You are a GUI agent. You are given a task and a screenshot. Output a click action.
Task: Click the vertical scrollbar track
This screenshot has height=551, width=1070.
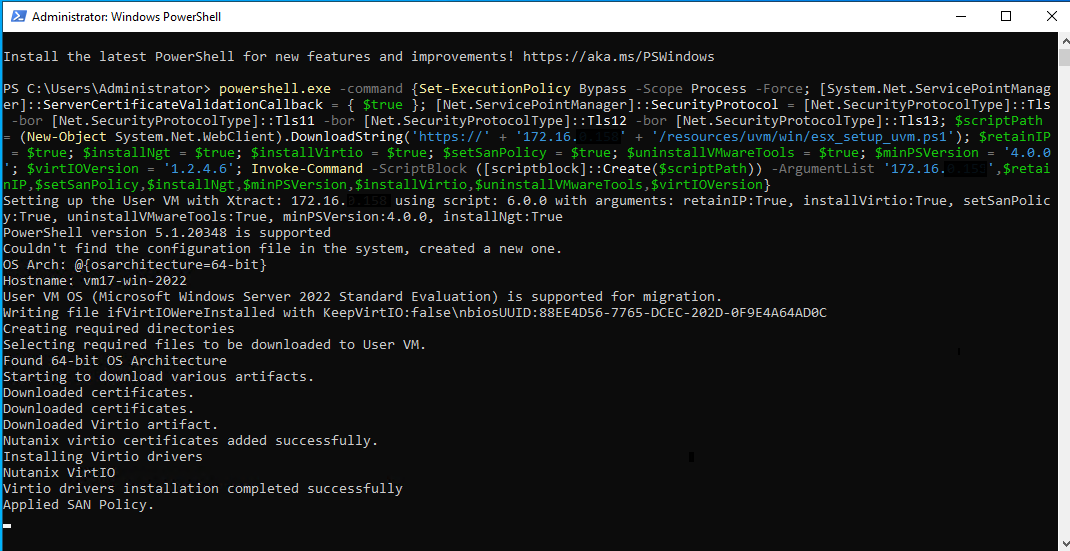point(1061,300)
